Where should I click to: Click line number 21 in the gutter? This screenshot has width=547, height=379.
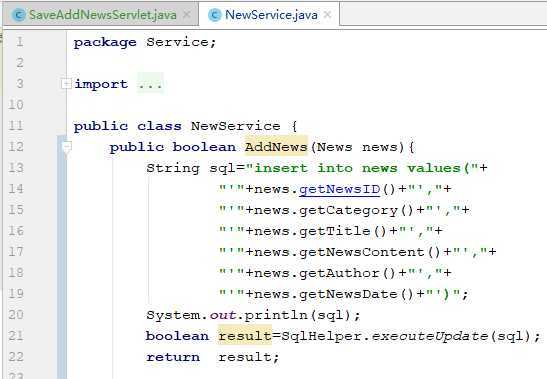tap(16, 336)
